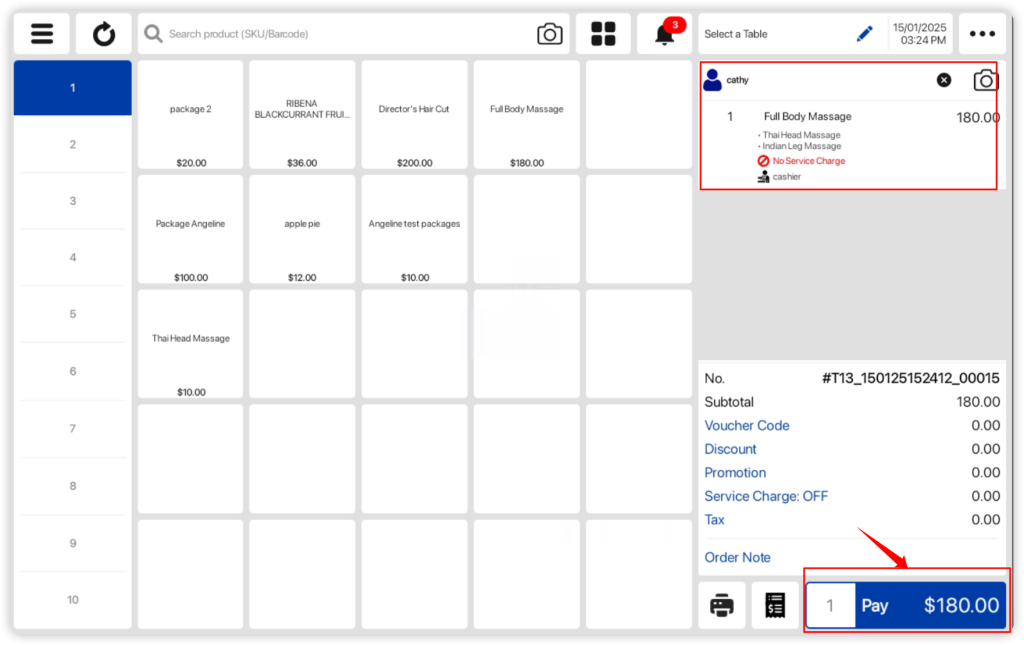
Task: Click camera icon beside customer cathy
Action: pos(985,80)
